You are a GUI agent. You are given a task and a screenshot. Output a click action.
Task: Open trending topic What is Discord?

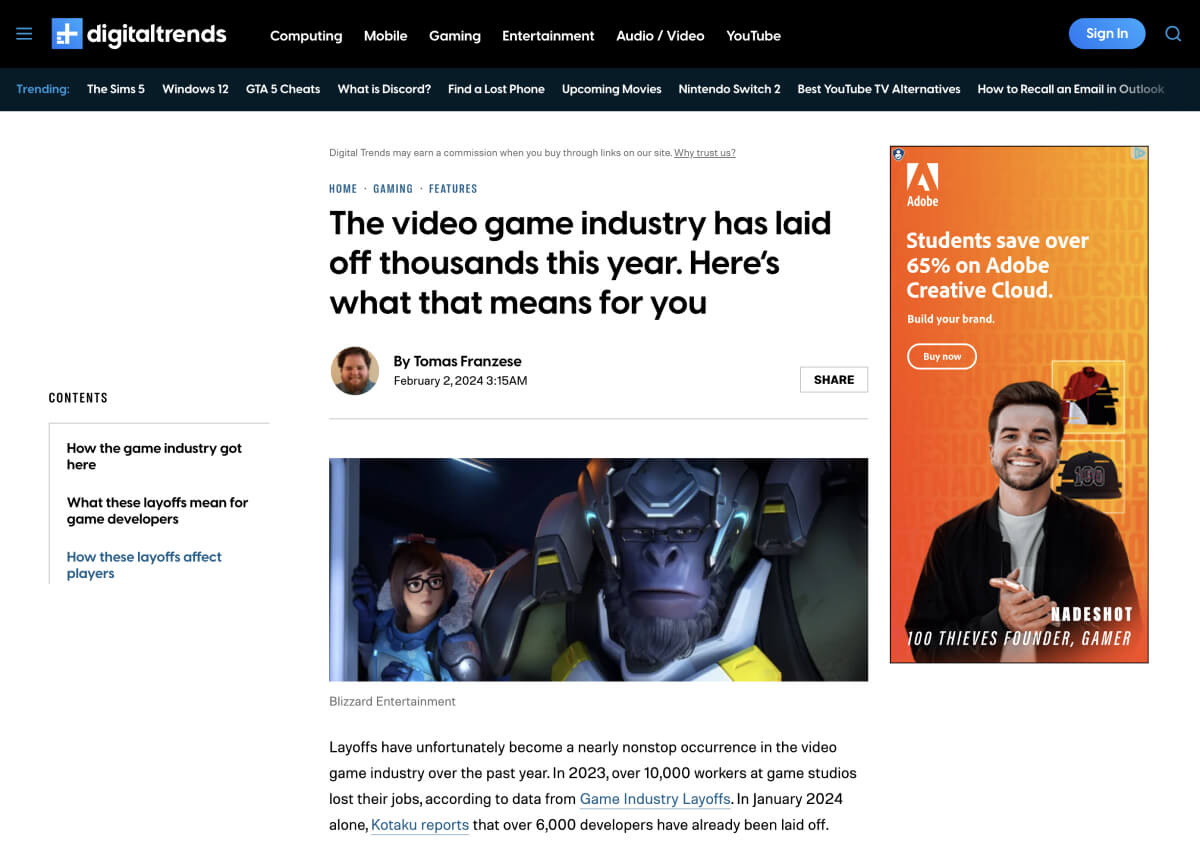384,89
